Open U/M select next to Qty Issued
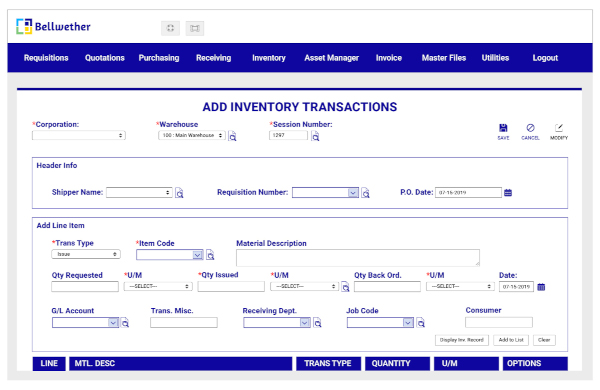Screen dimensions: 600x390 click(305, 286)
